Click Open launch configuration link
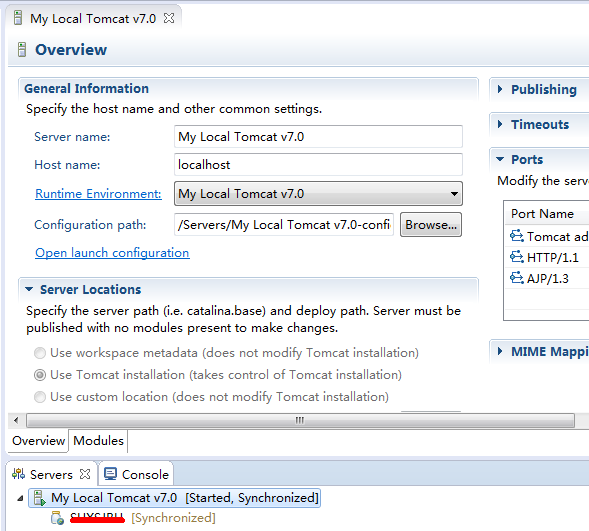This screenshot has width=589, height=531. 112,253
